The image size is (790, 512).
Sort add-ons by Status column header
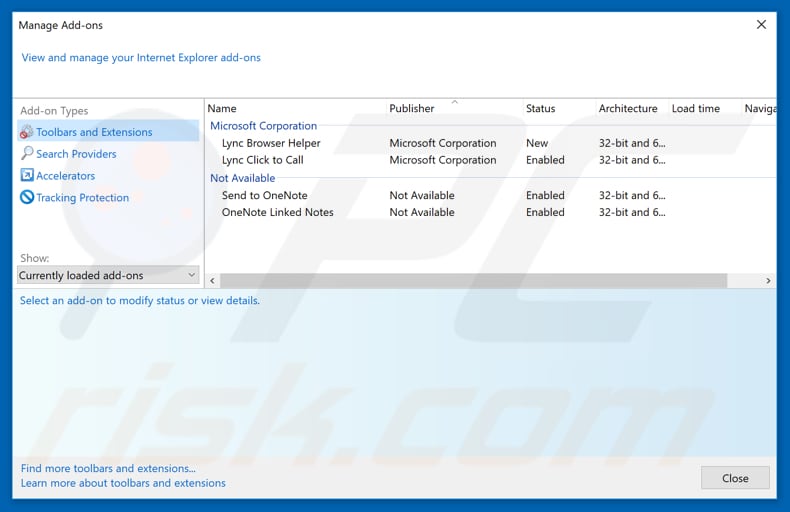pyautogui.click(x=540, y=108)
